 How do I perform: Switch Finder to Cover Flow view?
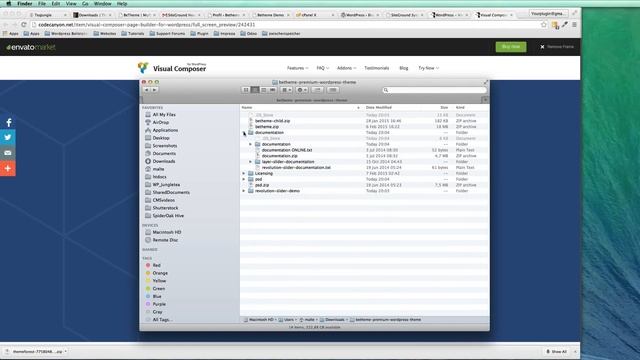click(x=273, y=90)
